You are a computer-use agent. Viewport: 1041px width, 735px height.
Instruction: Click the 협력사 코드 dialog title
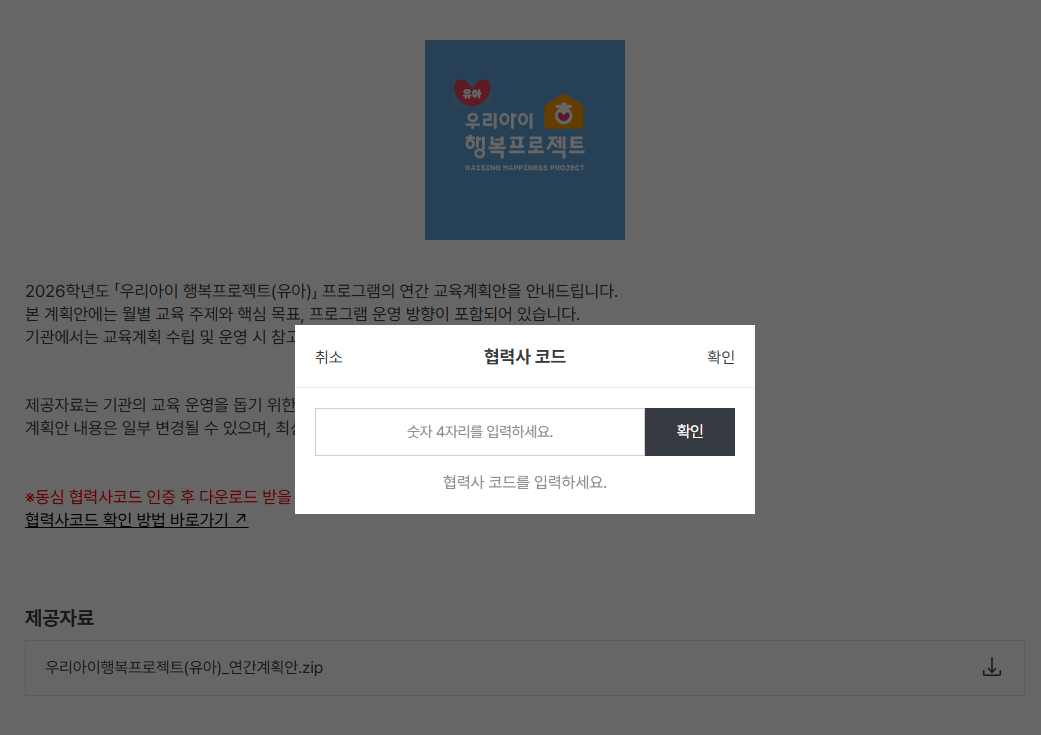tap(524, 357)
